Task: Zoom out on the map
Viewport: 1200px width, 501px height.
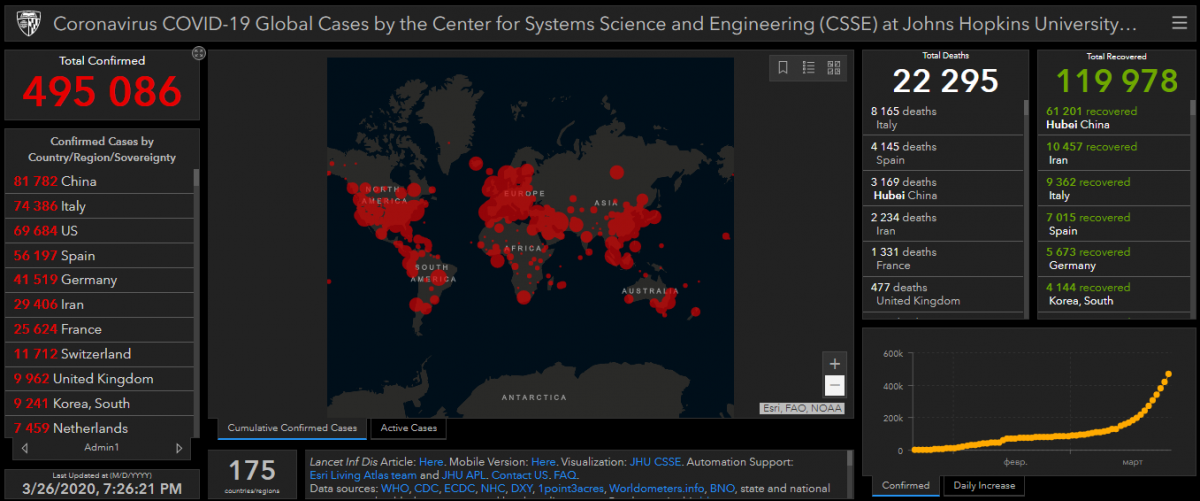Action: tap(834, 386)
